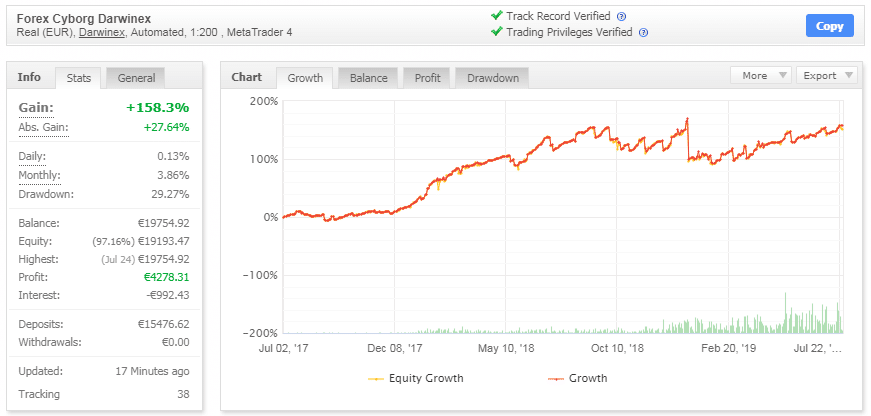Expand the Export dropdown

[826, 75]
